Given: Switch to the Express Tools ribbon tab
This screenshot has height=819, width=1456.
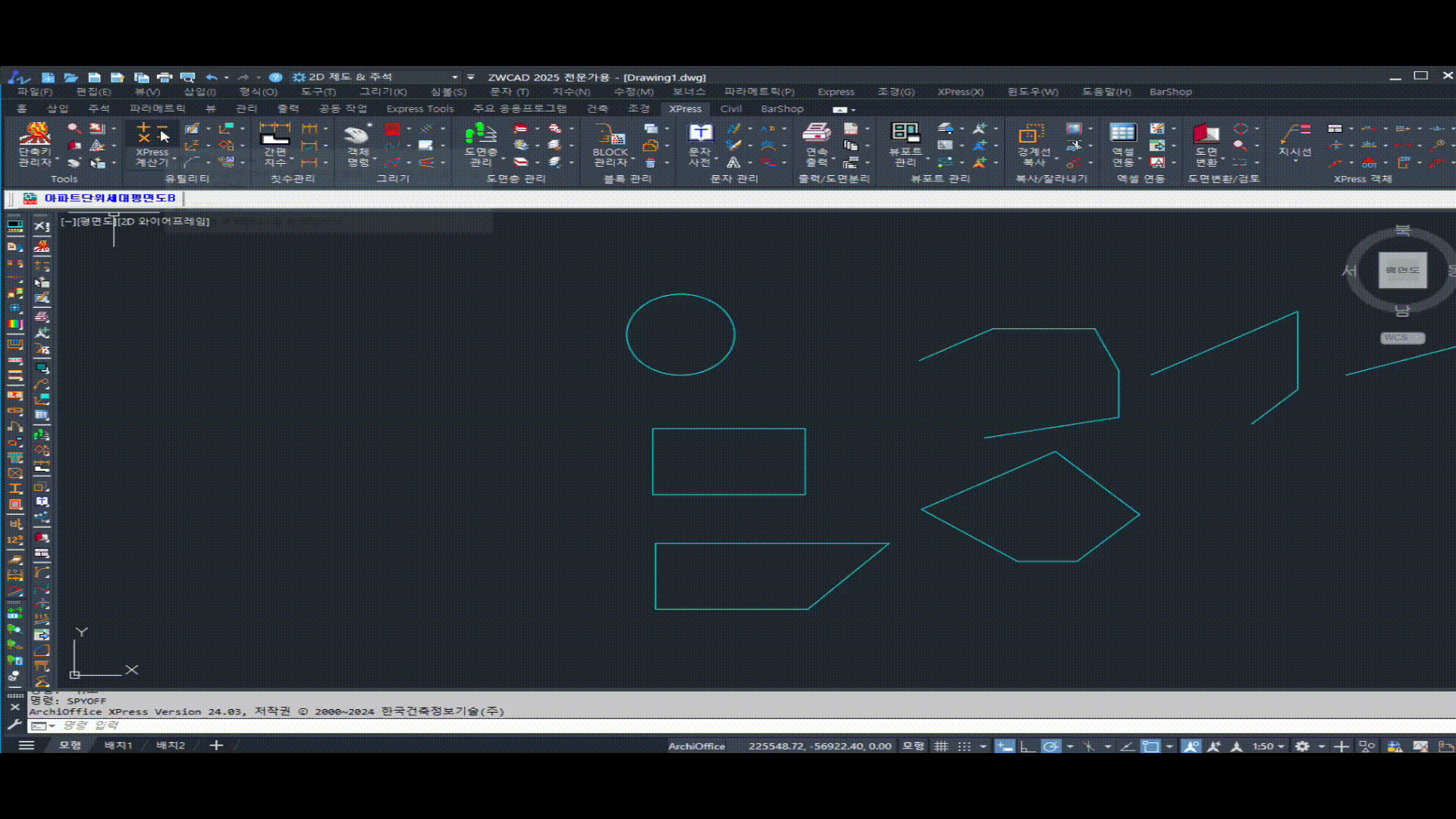Looking at the screenshot, I should click(x=419, y=109).
